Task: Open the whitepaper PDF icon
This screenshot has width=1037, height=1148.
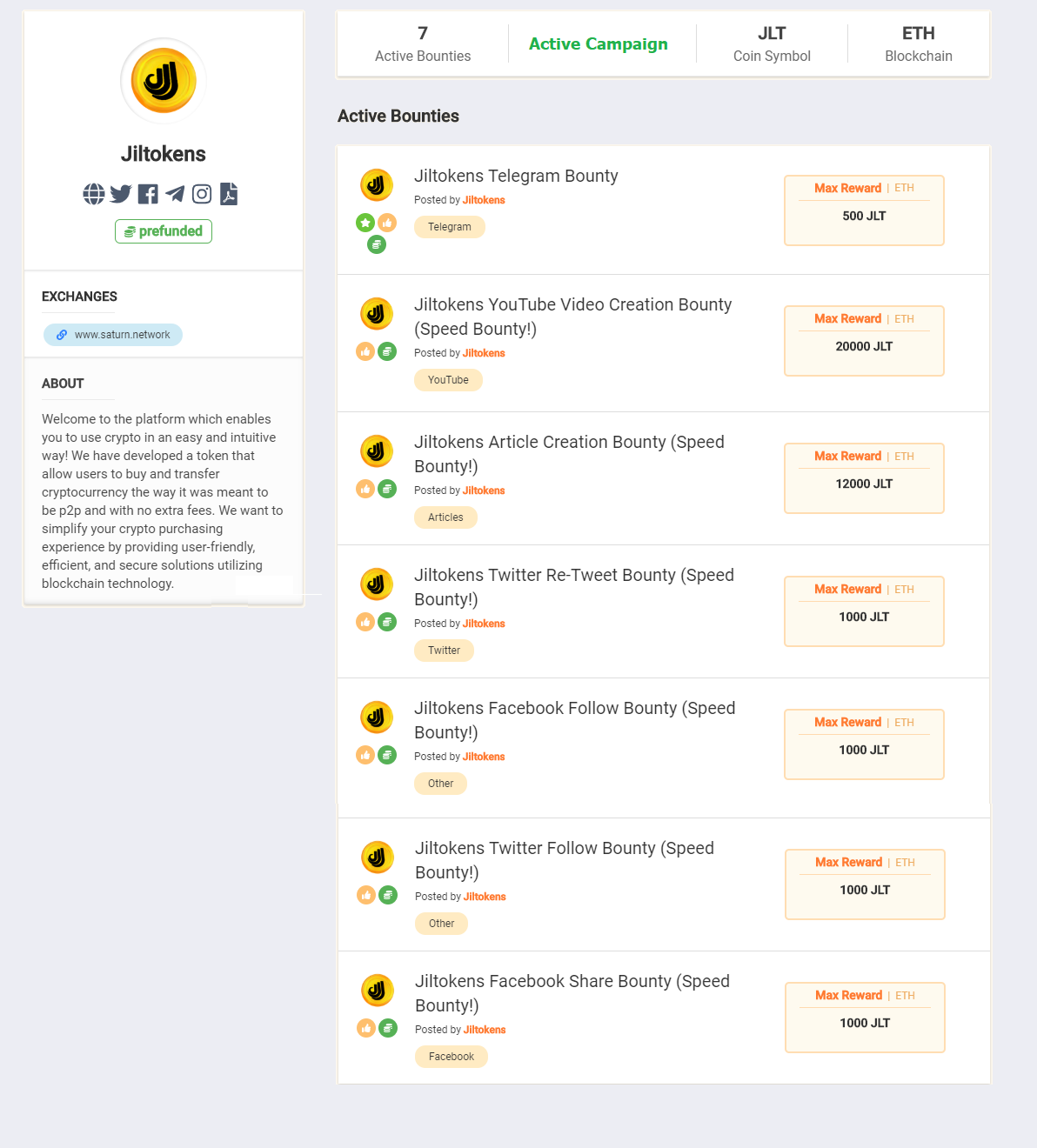Action: click(229, 194)
